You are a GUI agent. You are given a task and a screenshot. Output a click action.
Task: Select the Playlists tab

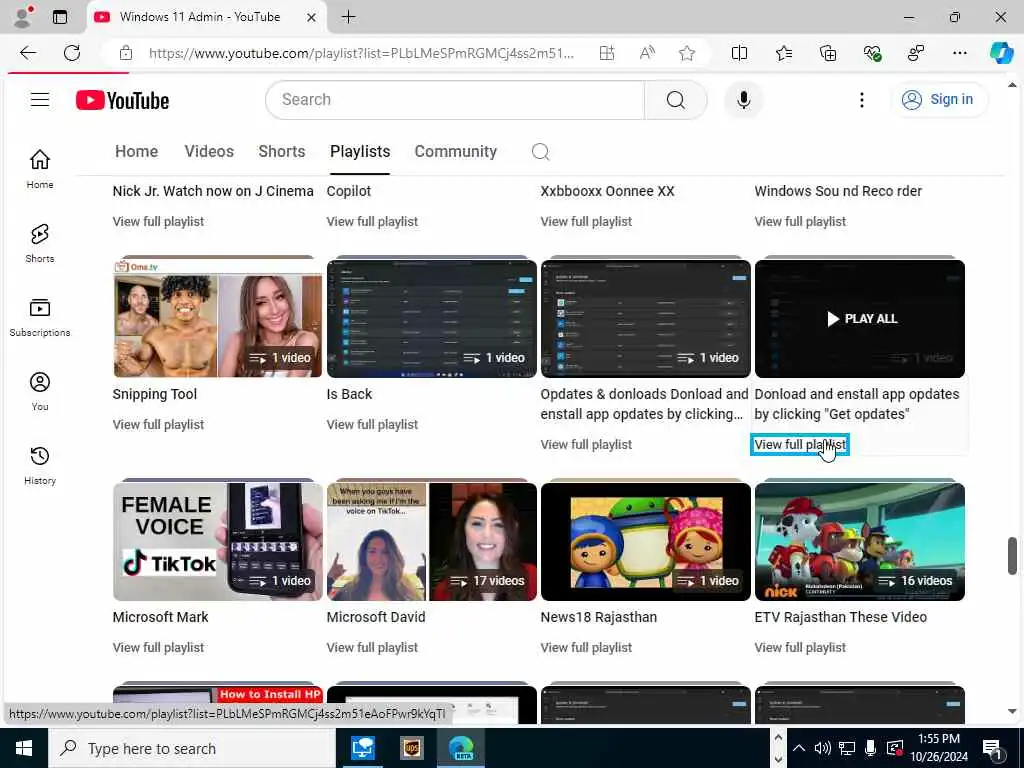tap(360, 152)
